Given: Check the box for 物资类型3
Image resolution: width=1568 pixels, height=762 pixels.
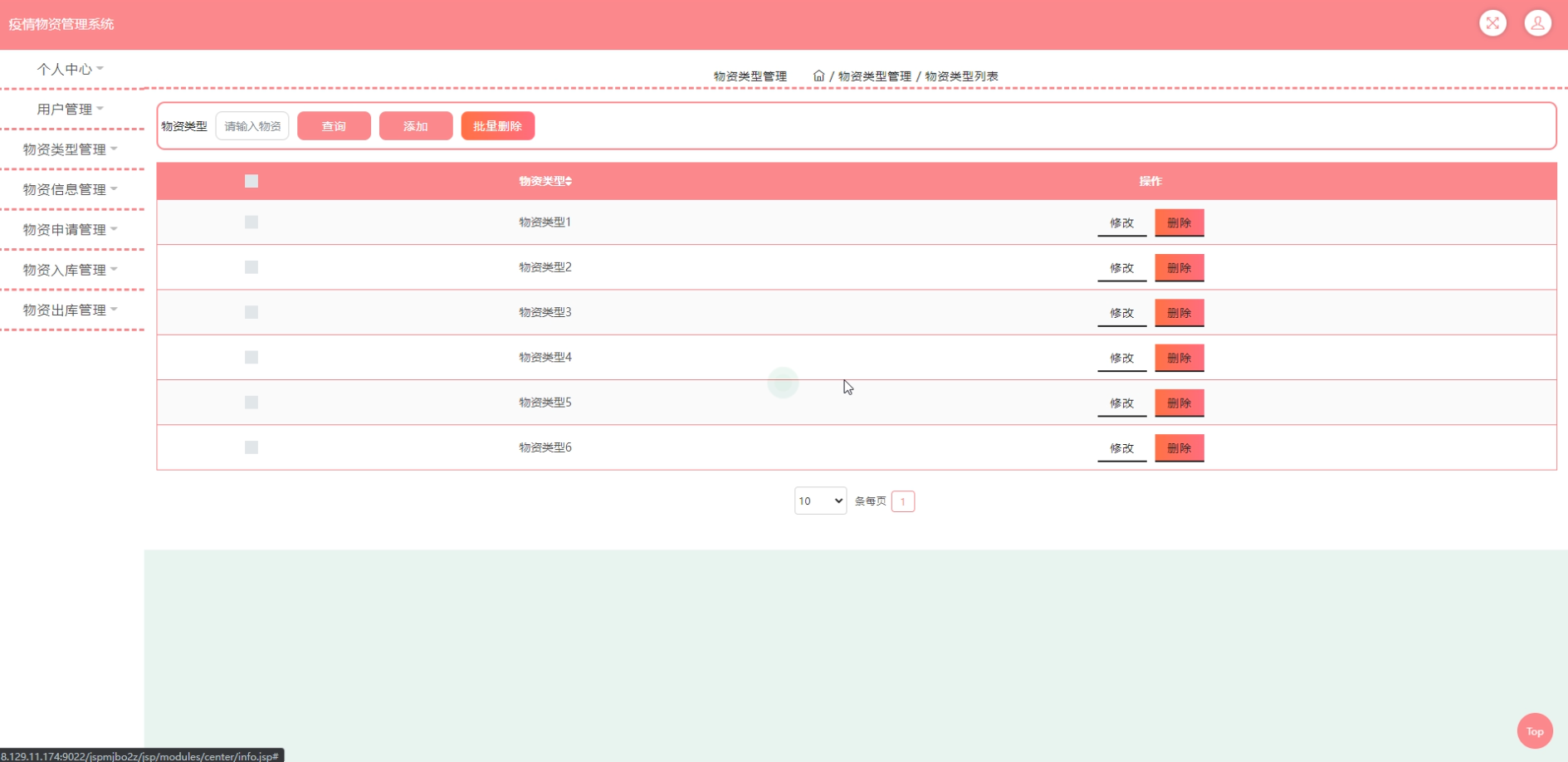Looking at the screenshot, I should point(252,312).
